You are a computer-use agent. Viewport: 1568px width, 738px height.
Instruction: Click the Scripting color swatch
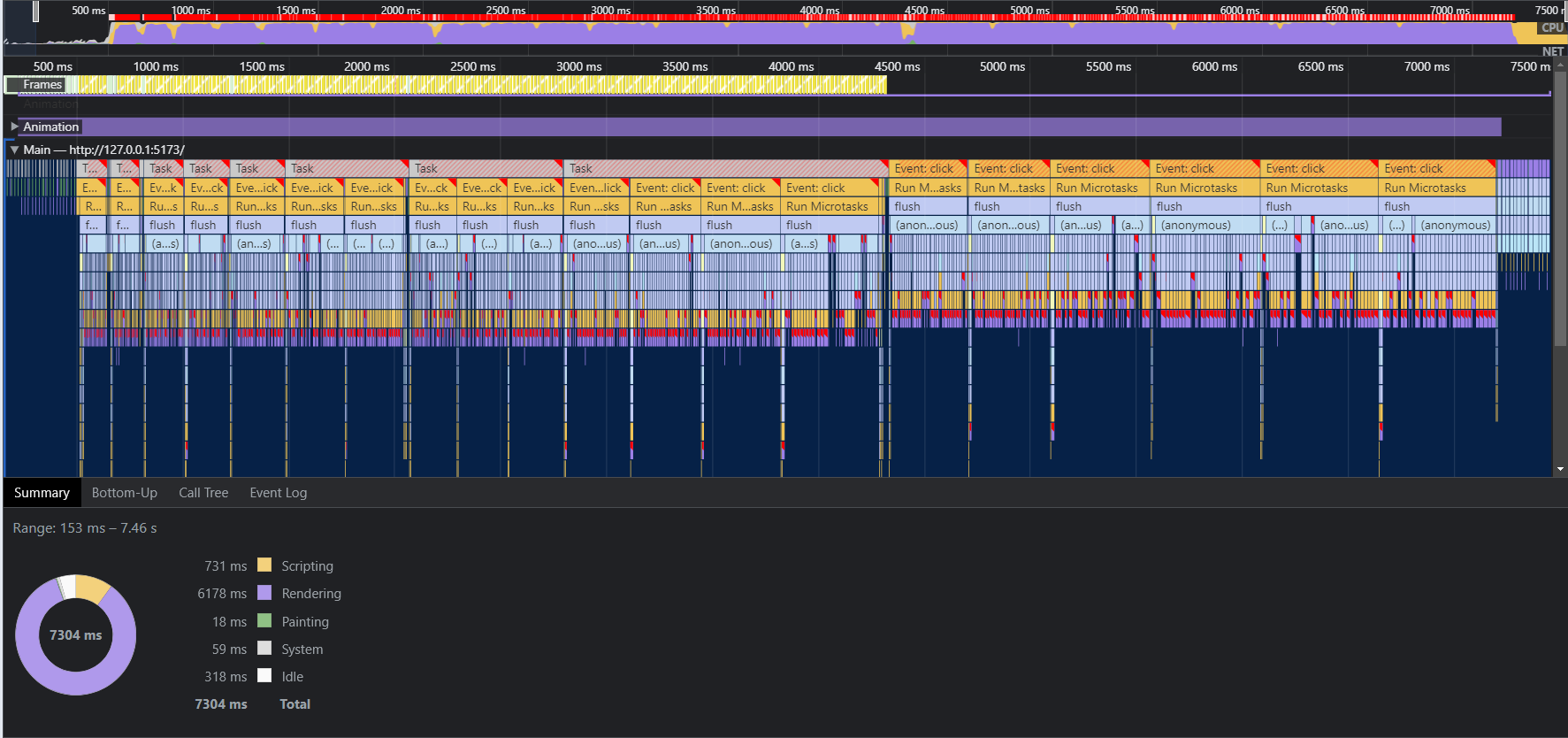pos(264,565)
